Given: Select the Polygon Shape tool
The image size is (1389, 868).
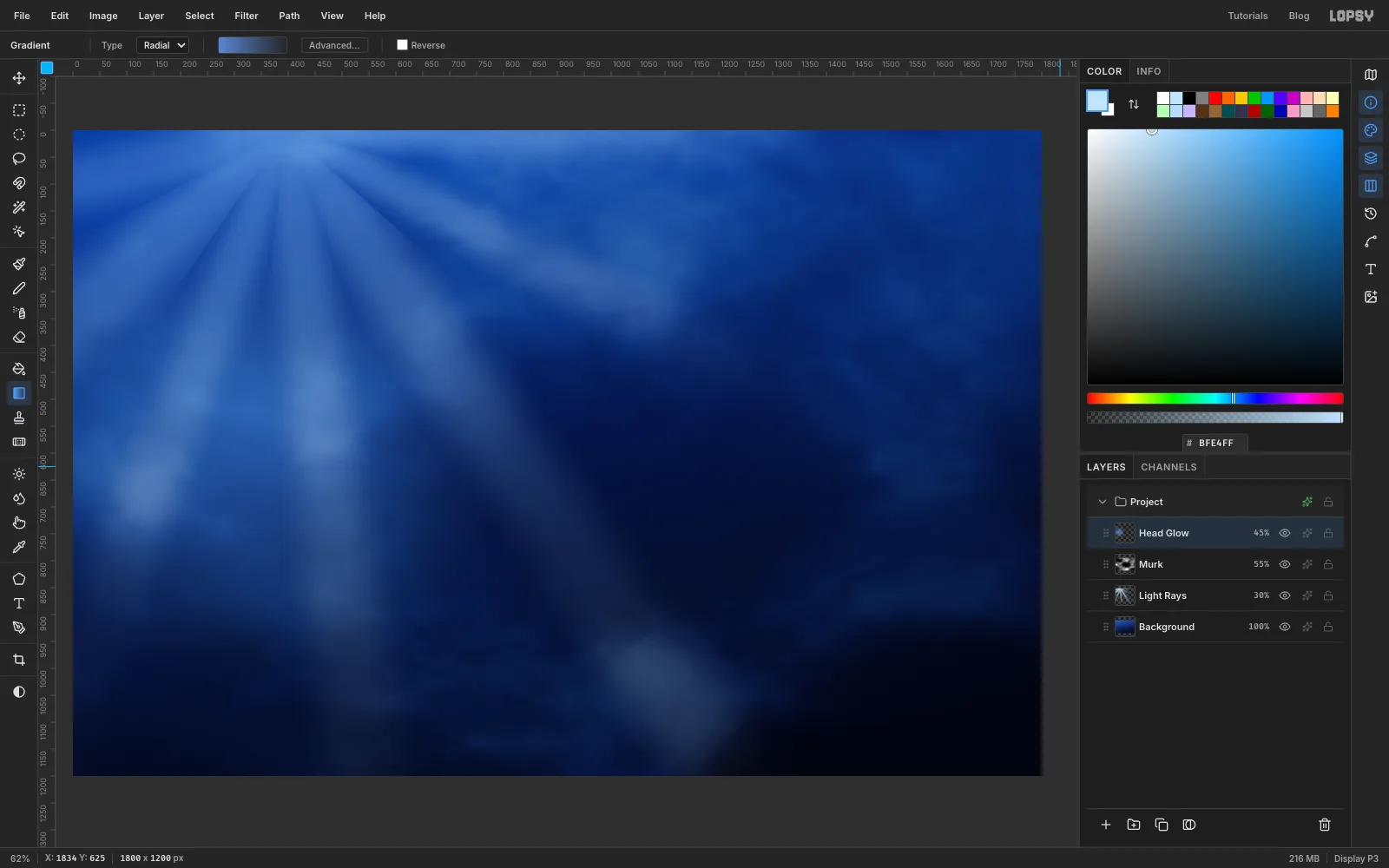Looking at the screenshot, I should (x=18, y=579).
